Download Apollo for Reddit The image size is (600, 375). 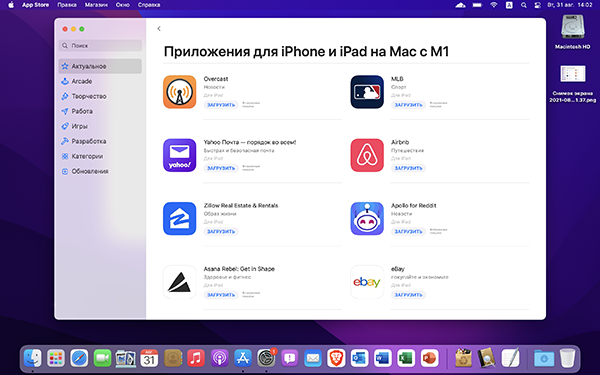click(408, 232)
